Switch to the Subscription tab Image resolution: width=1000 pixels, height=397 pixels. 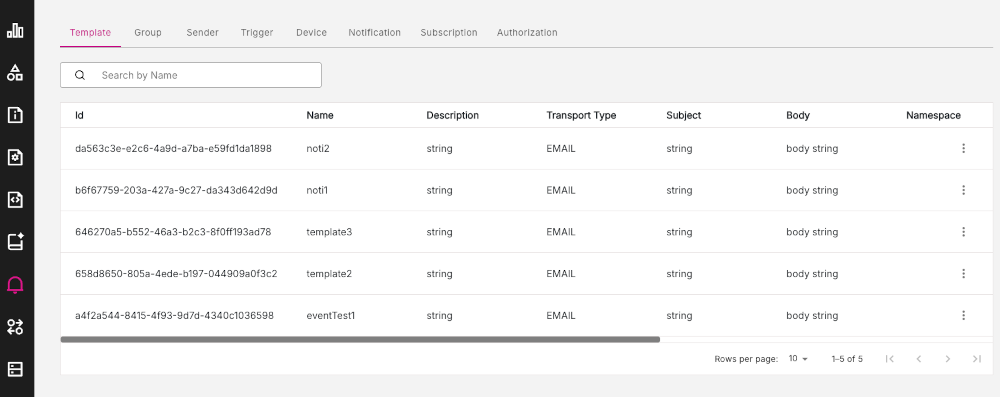448,33
